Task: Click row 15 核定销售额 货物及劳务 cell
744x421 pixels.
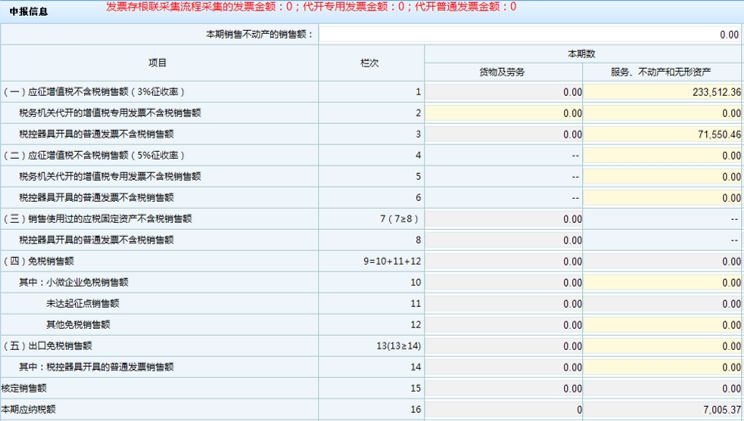Action: click(x=505, y=388)
